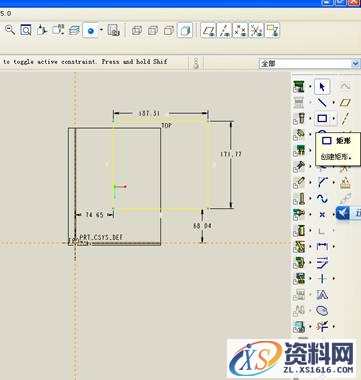
Task: Click the 74.65 horizontal offset dimension
Action: (x=94, y=215)
